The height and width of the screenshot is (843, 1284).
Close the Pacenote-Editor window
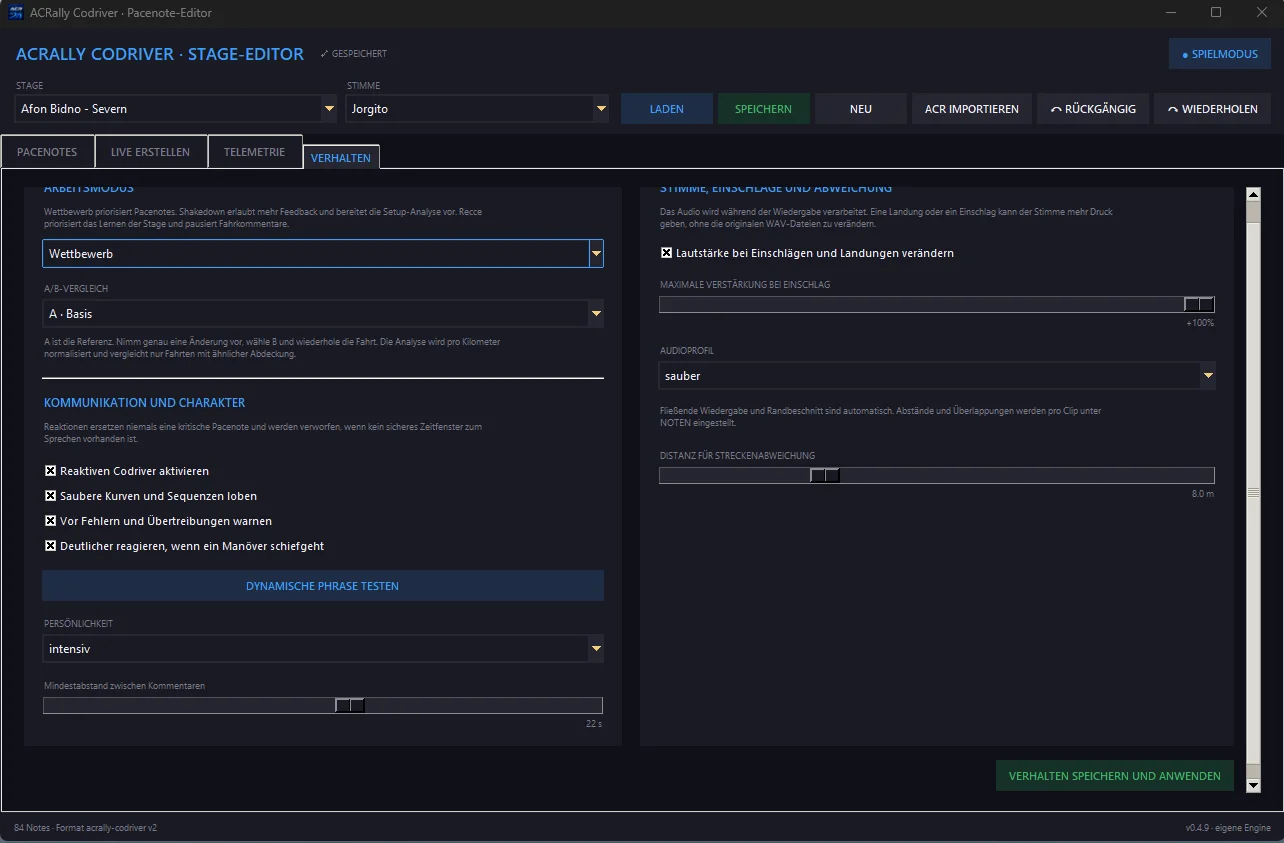click(1261, 13)
